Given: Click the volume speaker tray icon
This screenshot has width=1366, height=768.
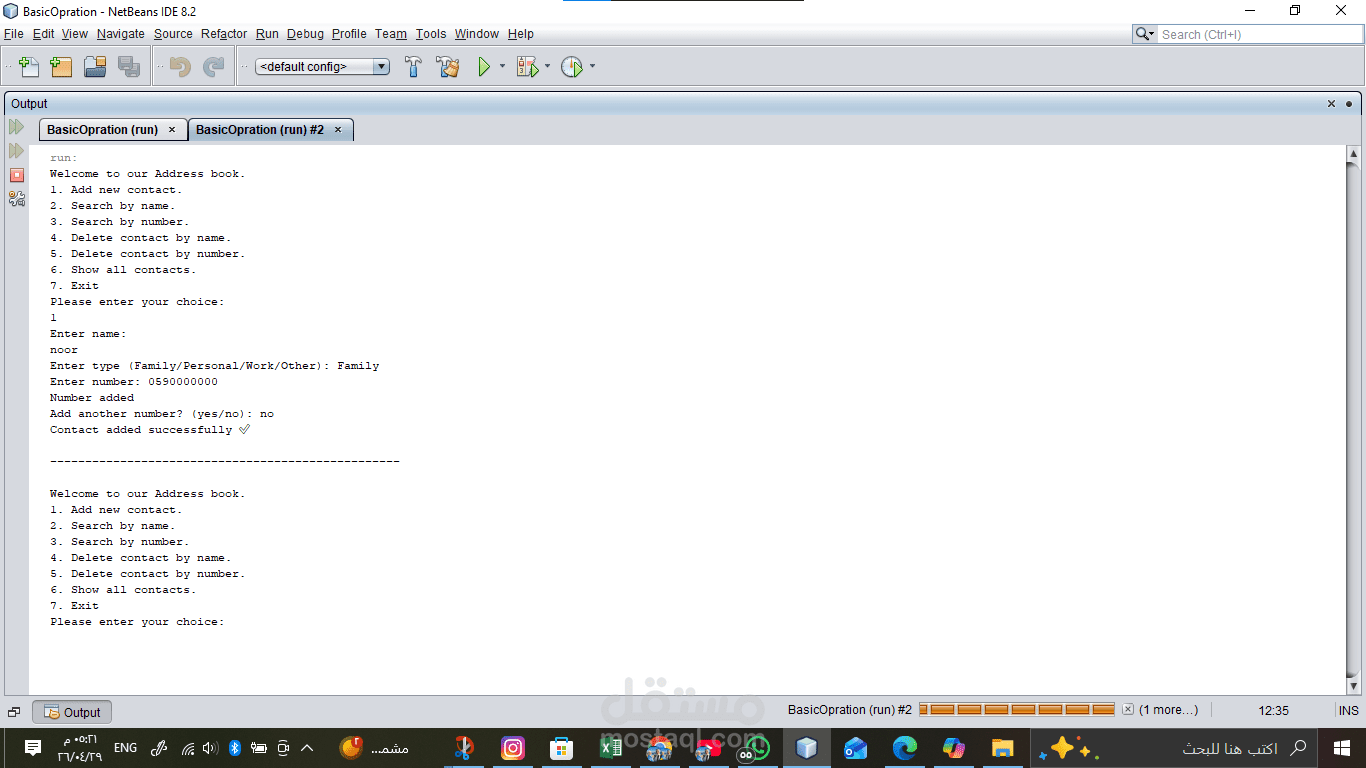Looking at the screenshot, I should 210,748.
